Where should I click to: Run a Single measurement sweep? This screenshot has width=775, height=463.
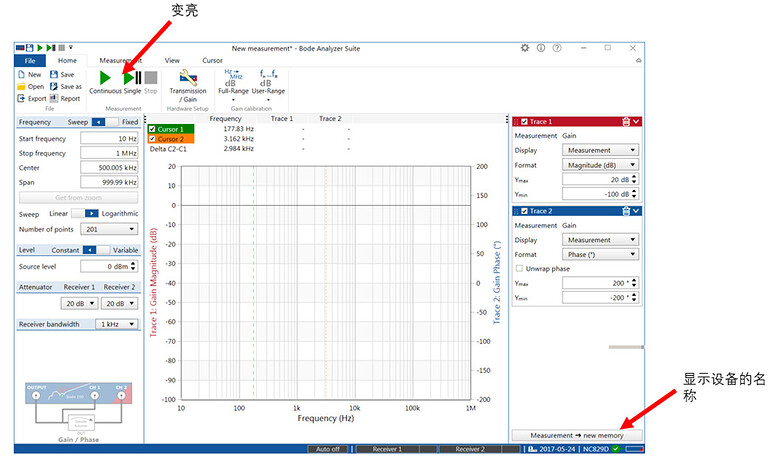(132, 78)
